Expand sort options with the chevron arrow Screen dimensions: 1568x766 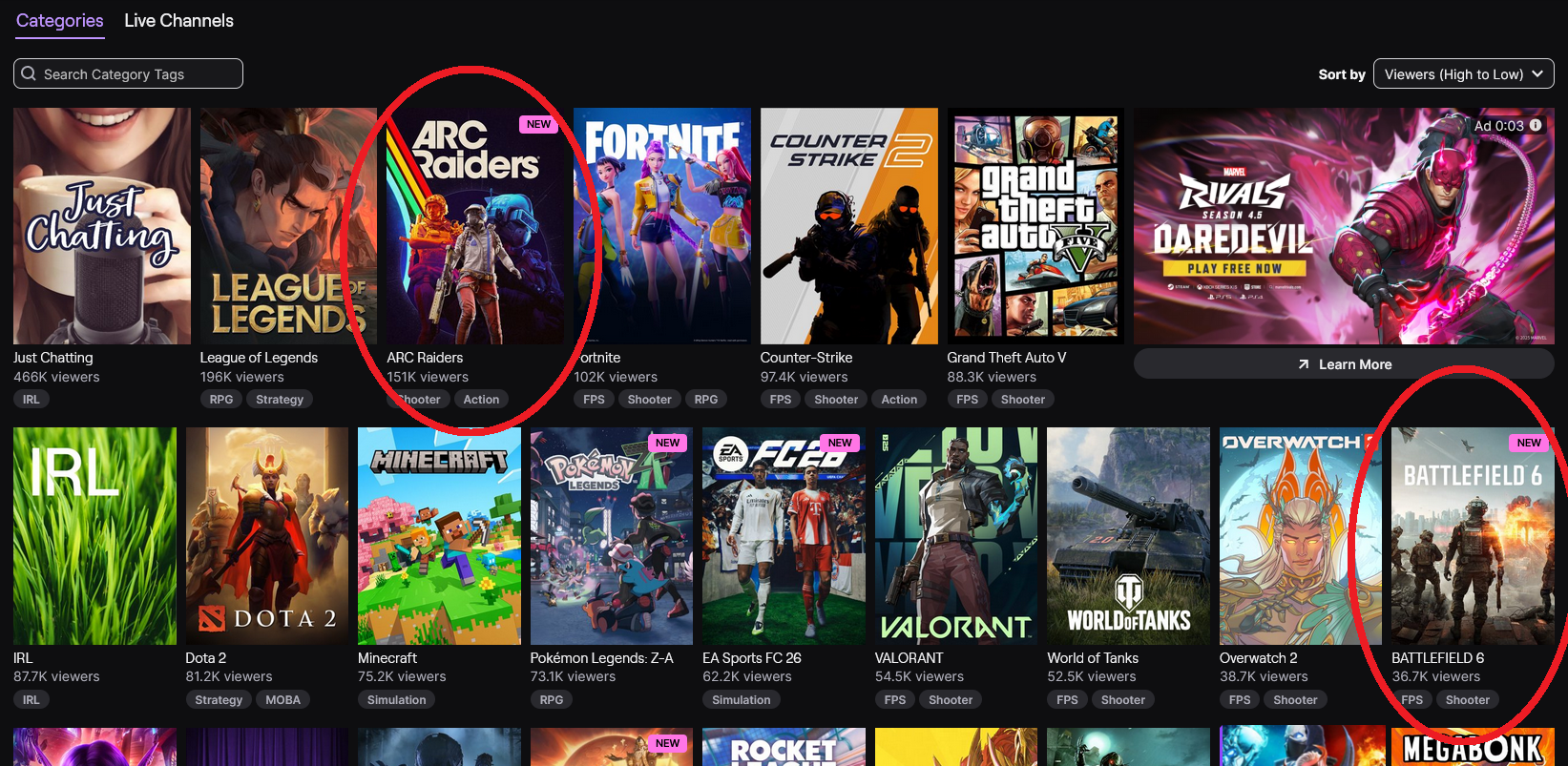click(x=1537, y=73)
